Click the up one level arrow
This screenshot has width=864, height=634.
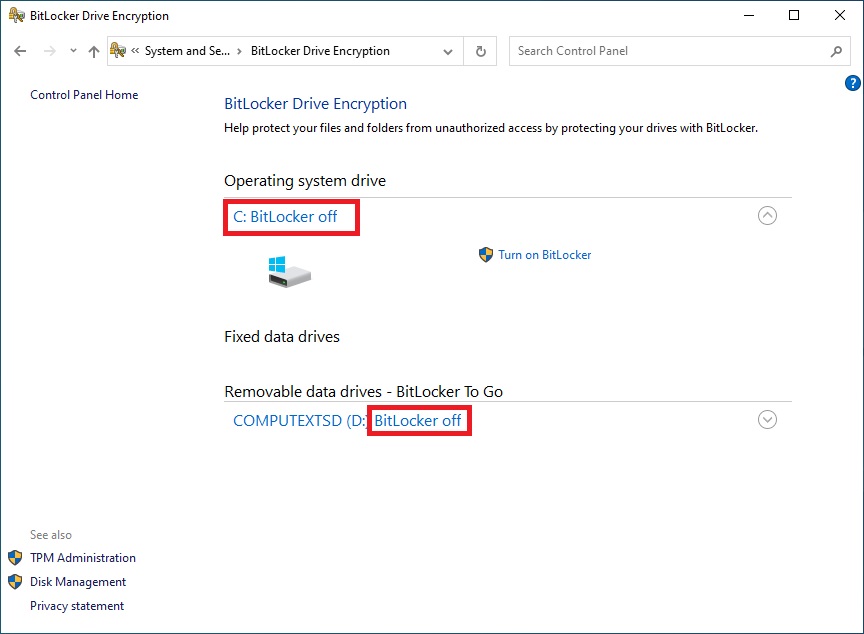coord(93,50)
